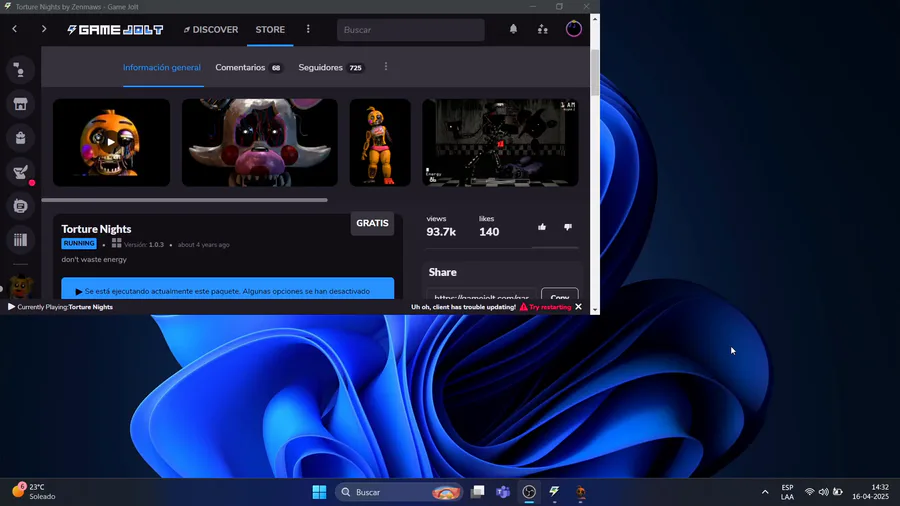Image resolution: width=900 pixels, height=506 pixels.
Task: Open the sidebar quests icon with red dot
Action: [x=20, y=172]
